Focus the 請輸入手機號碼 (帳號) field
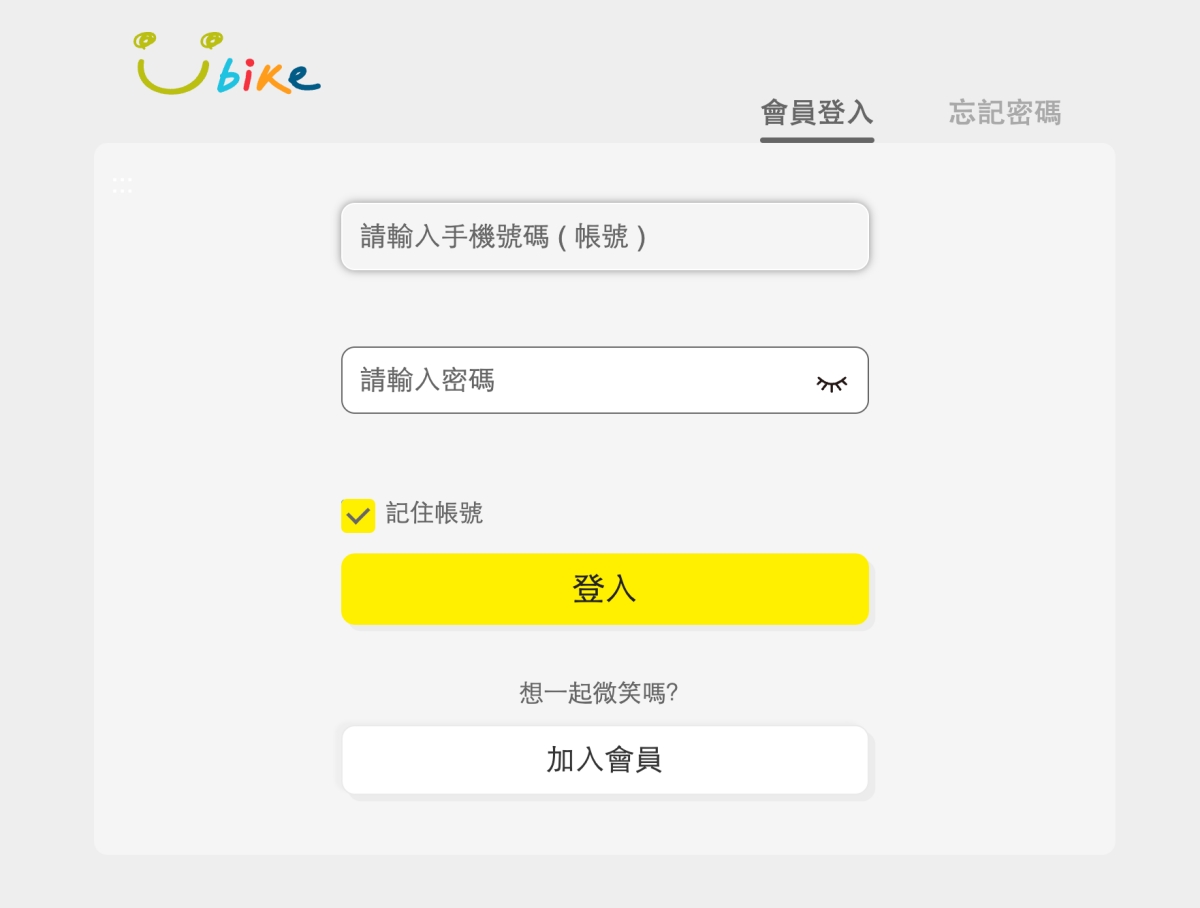The width and height of the screenshot is (1200, 908). point(605,237)
